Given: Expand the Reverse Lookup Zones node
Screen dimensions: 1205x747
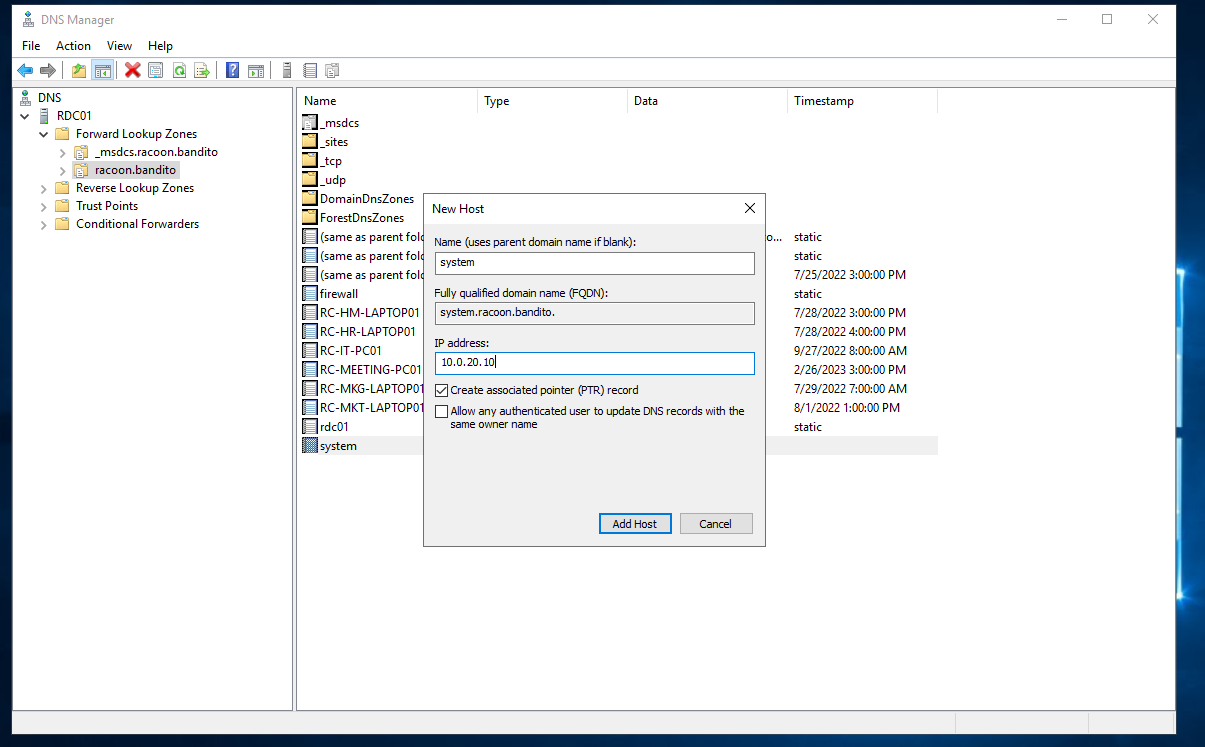Looking at the screenshot, I should tap(44, 188).
